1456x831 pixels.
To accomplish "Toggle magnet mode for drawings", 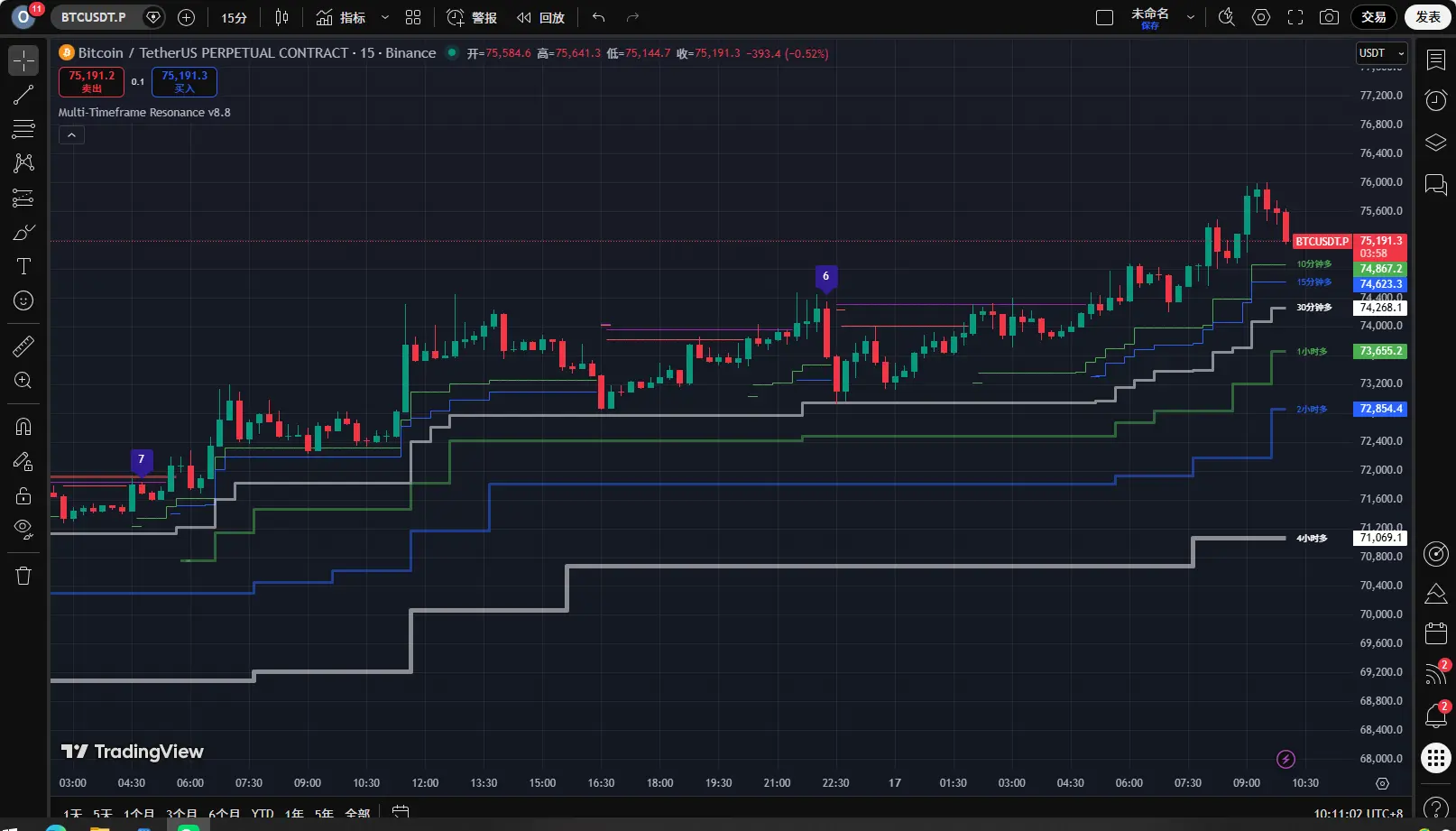I will click(x=23, y=427).
